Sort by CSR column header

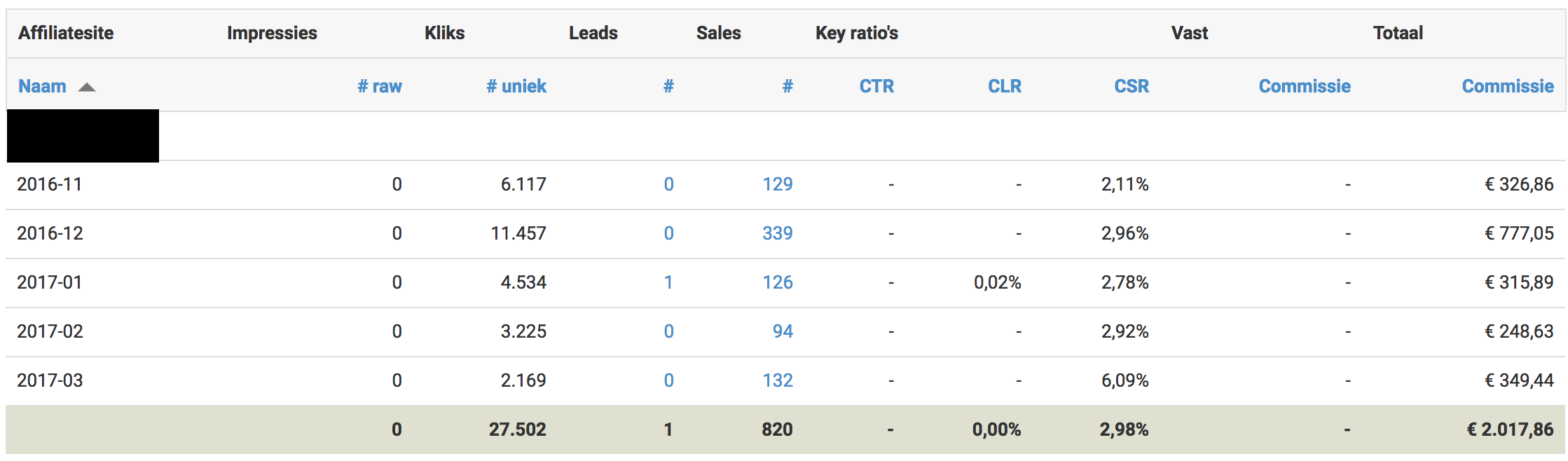(x=1132, y=86)
